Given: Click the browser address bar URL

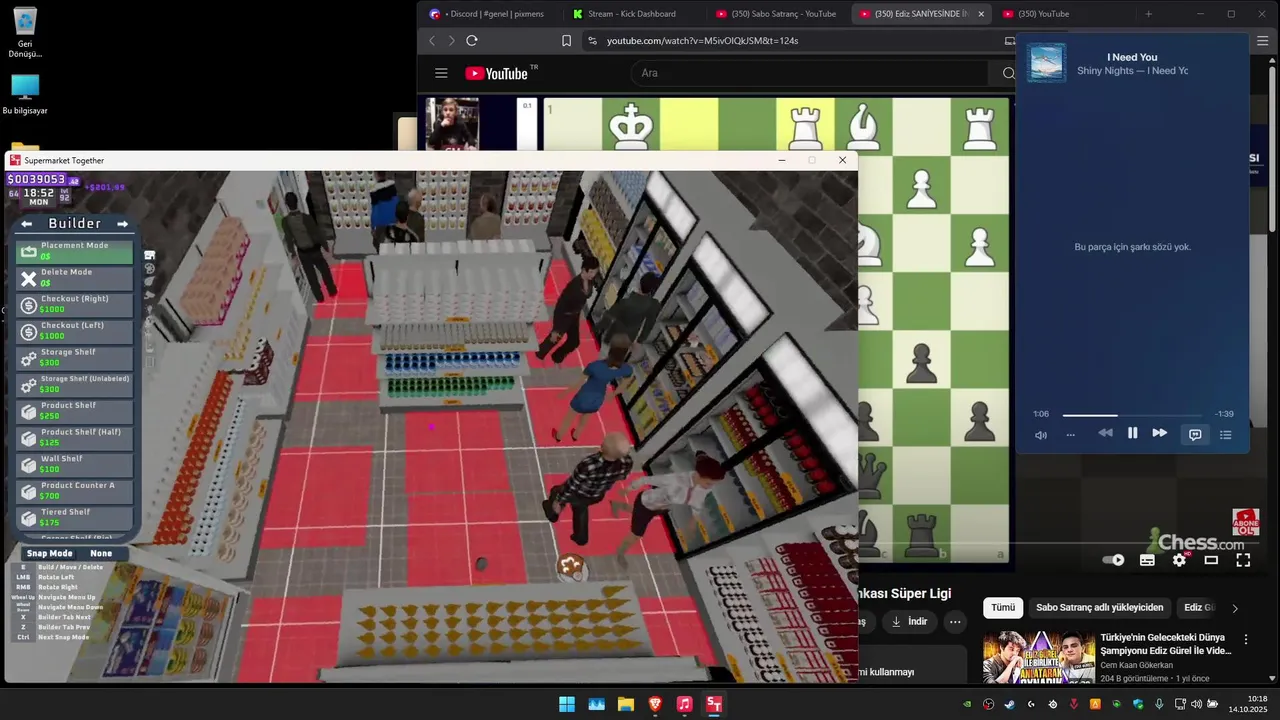Looking at the screenshot, I should pyautogui.click(x=702, y=41).
